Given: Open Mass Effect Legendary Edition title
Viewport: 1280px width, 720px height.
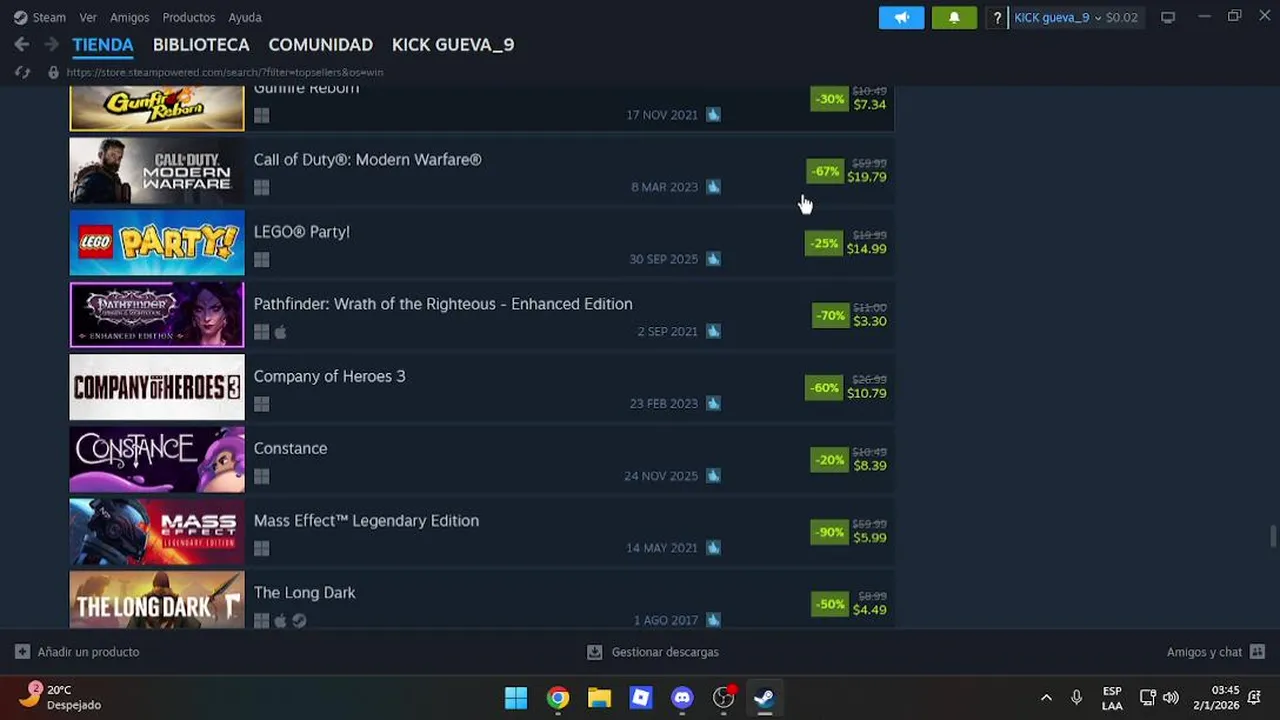Looking at the screenshot, I should pos(367,520).
